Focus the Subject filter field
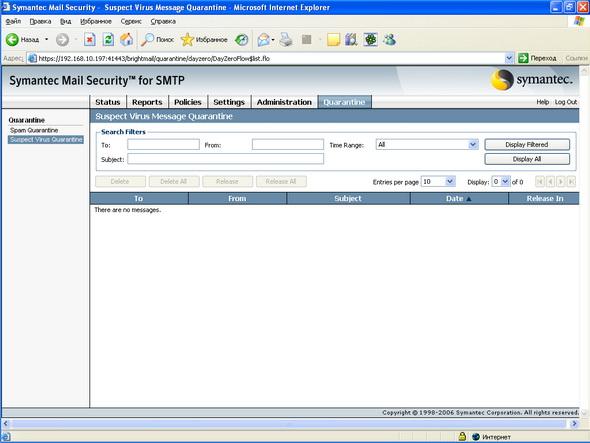Screen dimensions: 590x443 [225, 159]
